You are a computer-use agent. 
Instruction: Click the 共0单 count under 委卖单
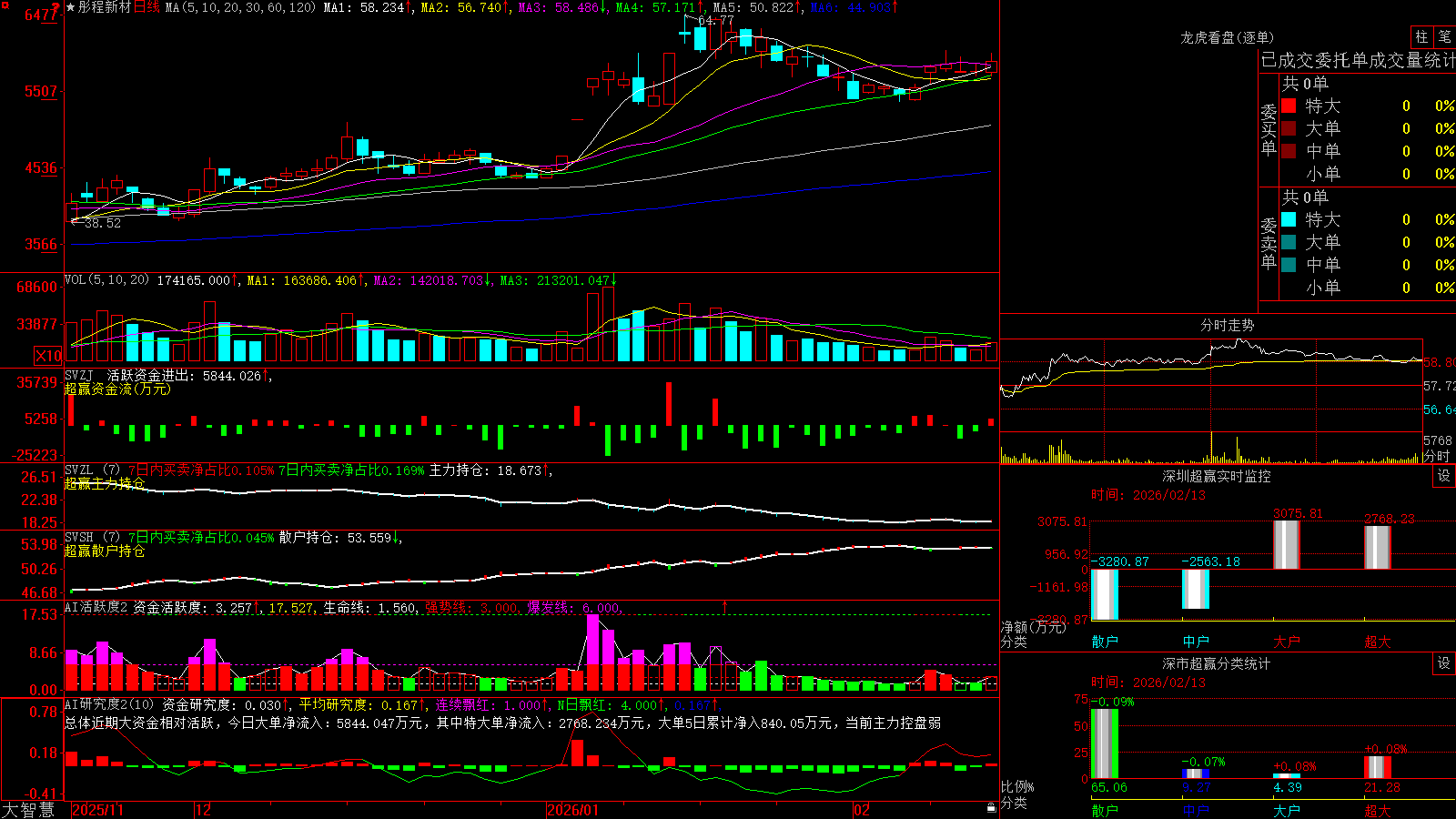(1305, 197)
